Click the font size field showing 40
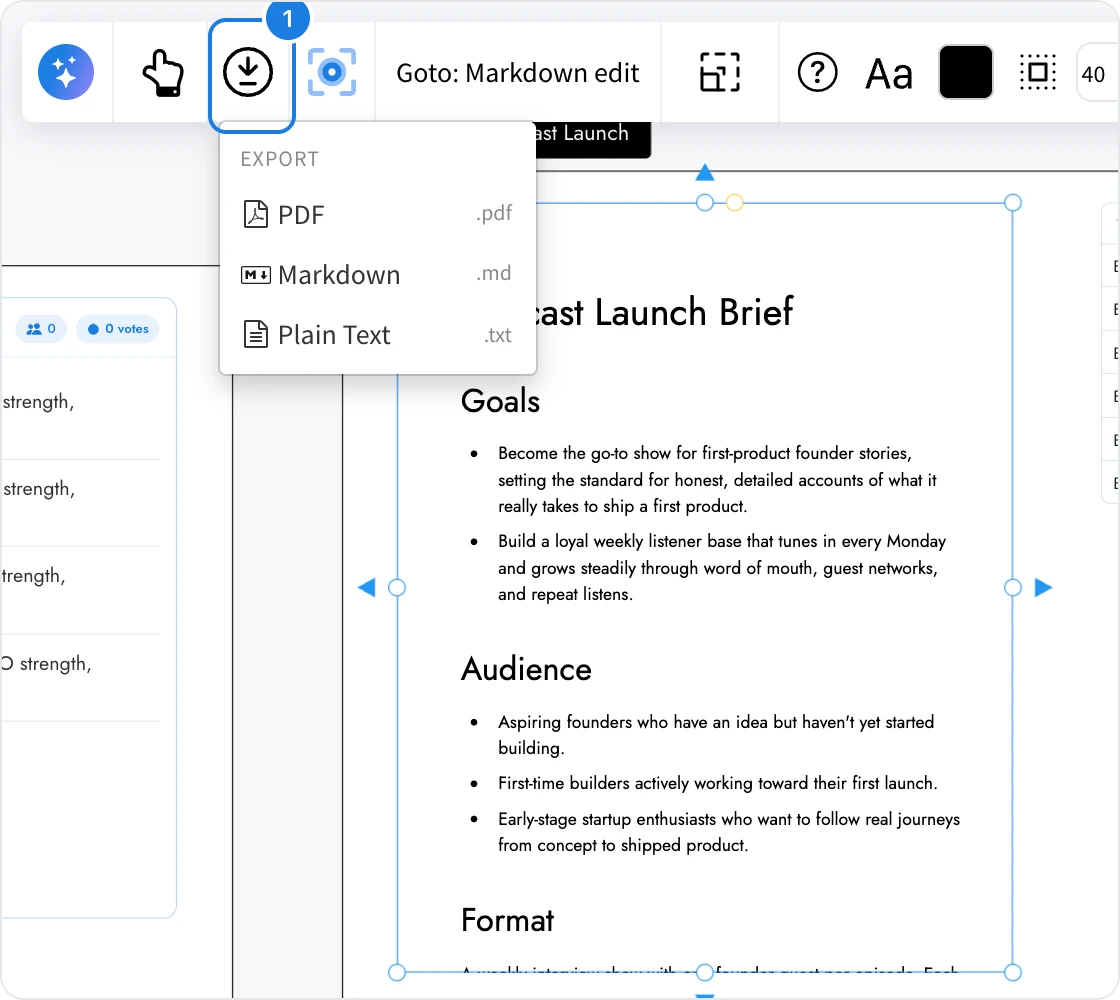Screen dimensions: 1120x1000 tap(1096, 74)
